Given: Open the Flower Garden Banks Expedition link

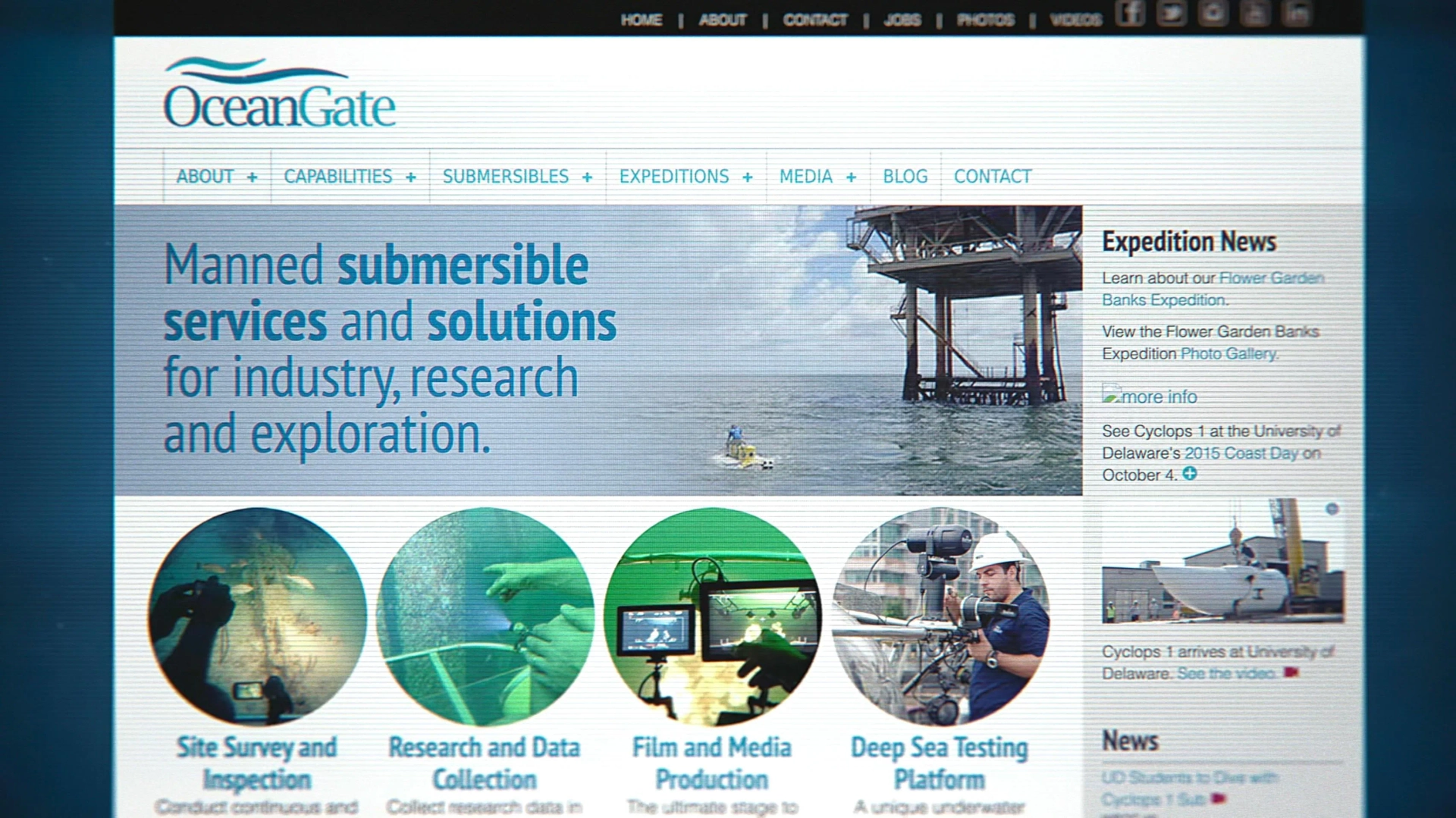Looking at the screenshot, I should pos(1213,289).
